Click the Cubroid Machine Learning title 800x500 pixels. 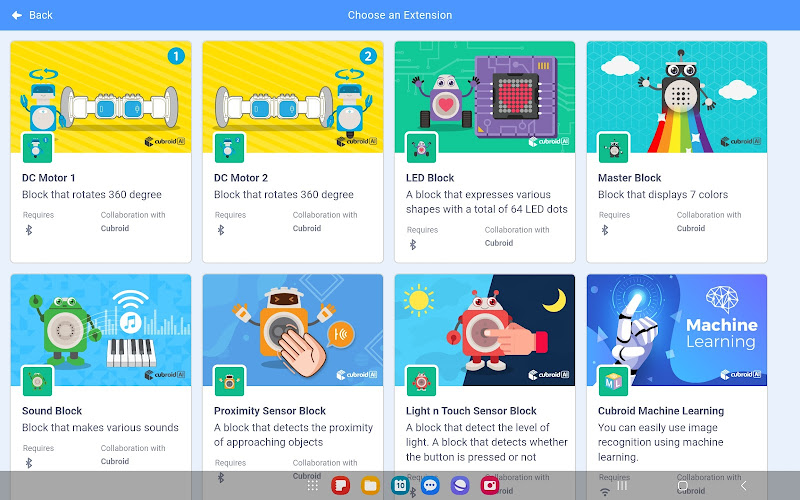(661, 411)
